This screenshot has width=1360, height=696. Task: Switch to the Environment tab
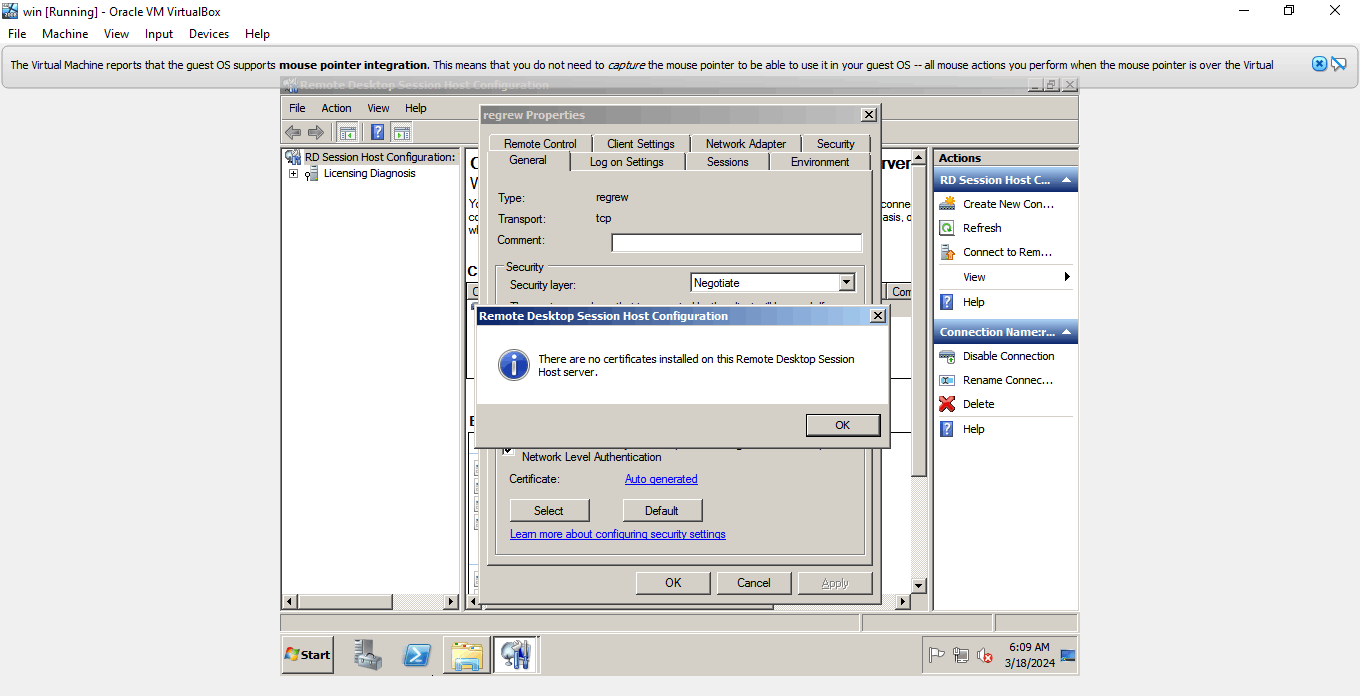click(x=820, y=162)
